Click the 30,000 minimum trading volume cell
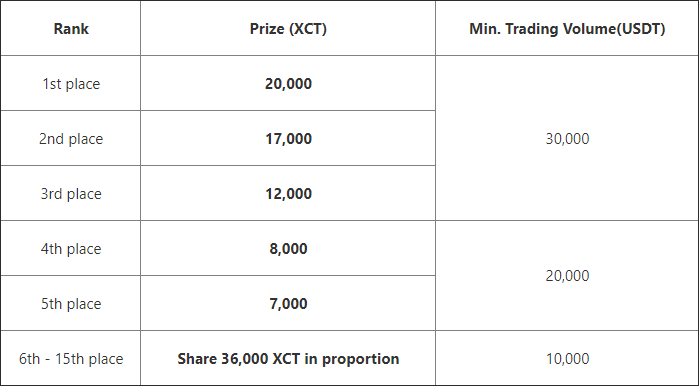 point(567,138)
